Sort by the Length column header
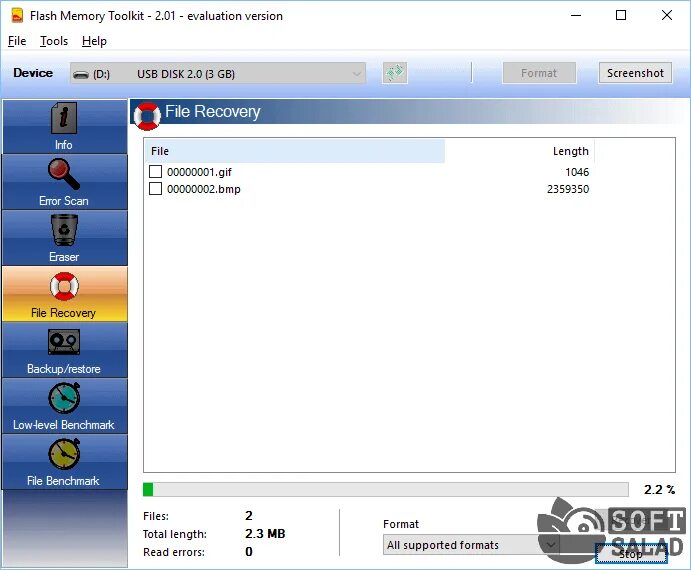This screenshot has height=570, width=691. (520, 151)
